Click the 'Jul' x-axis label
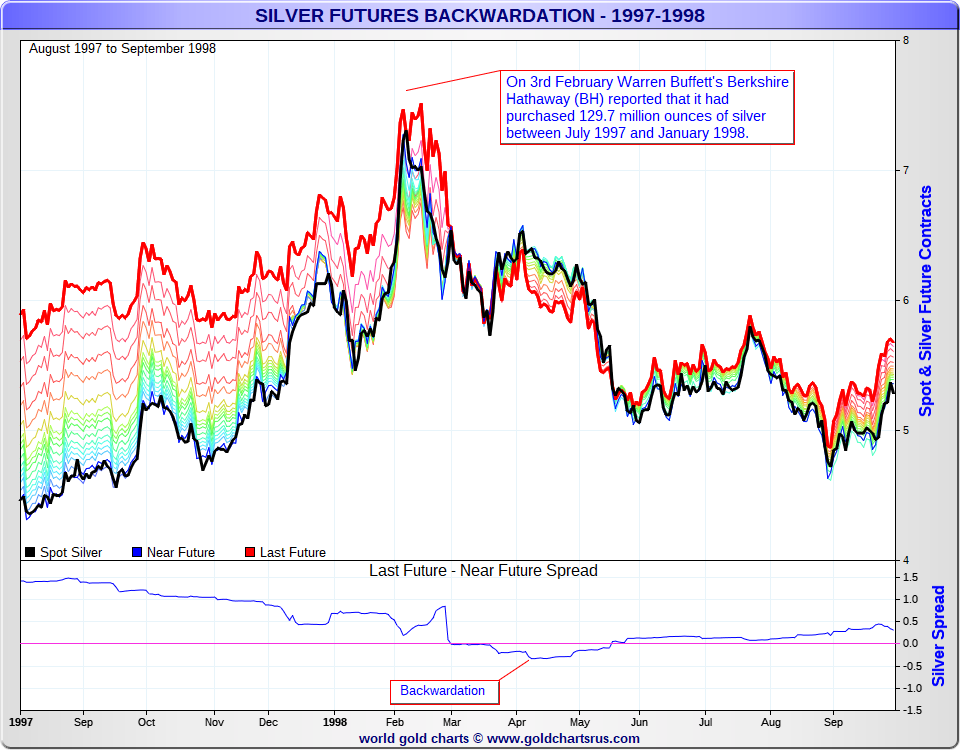 (705, 722)
